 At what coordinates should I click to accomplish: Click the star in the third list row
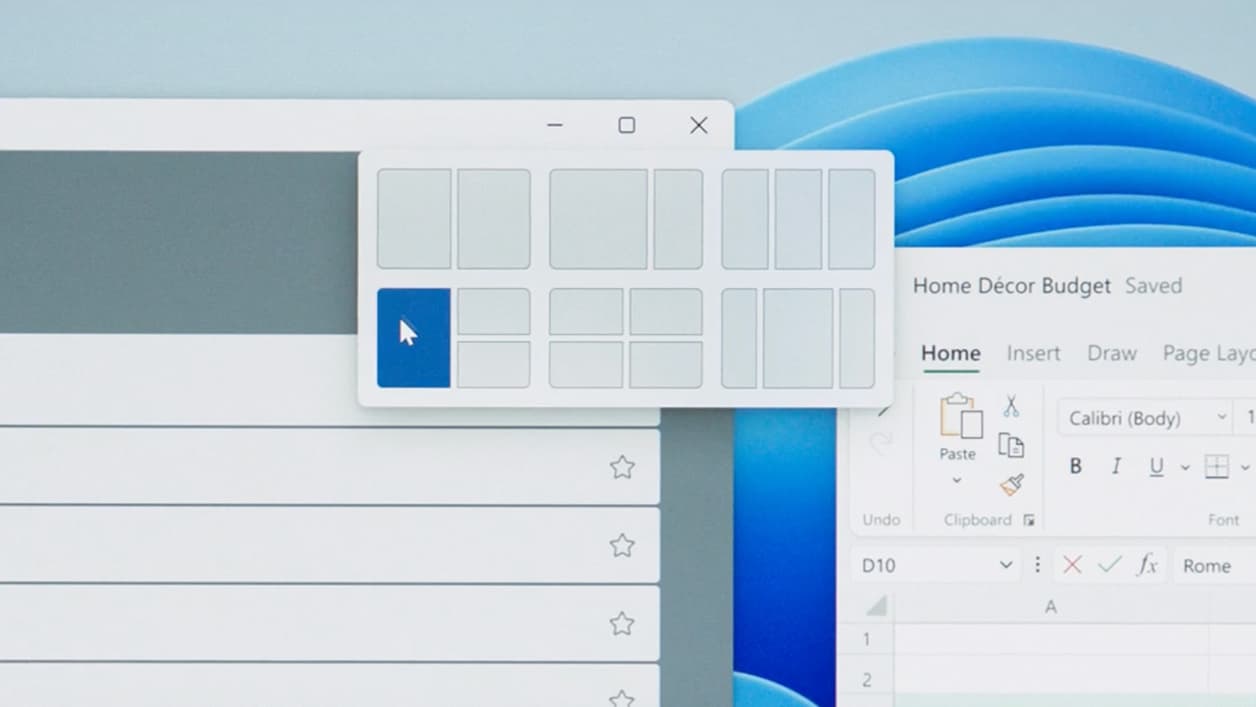point(622,624)
